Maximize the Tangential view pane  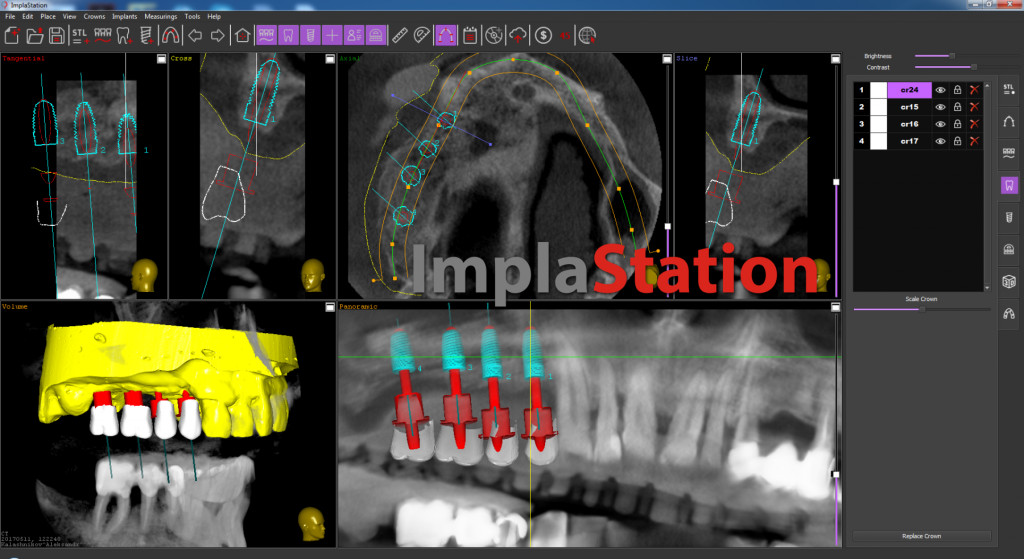[x=161, y=59]
